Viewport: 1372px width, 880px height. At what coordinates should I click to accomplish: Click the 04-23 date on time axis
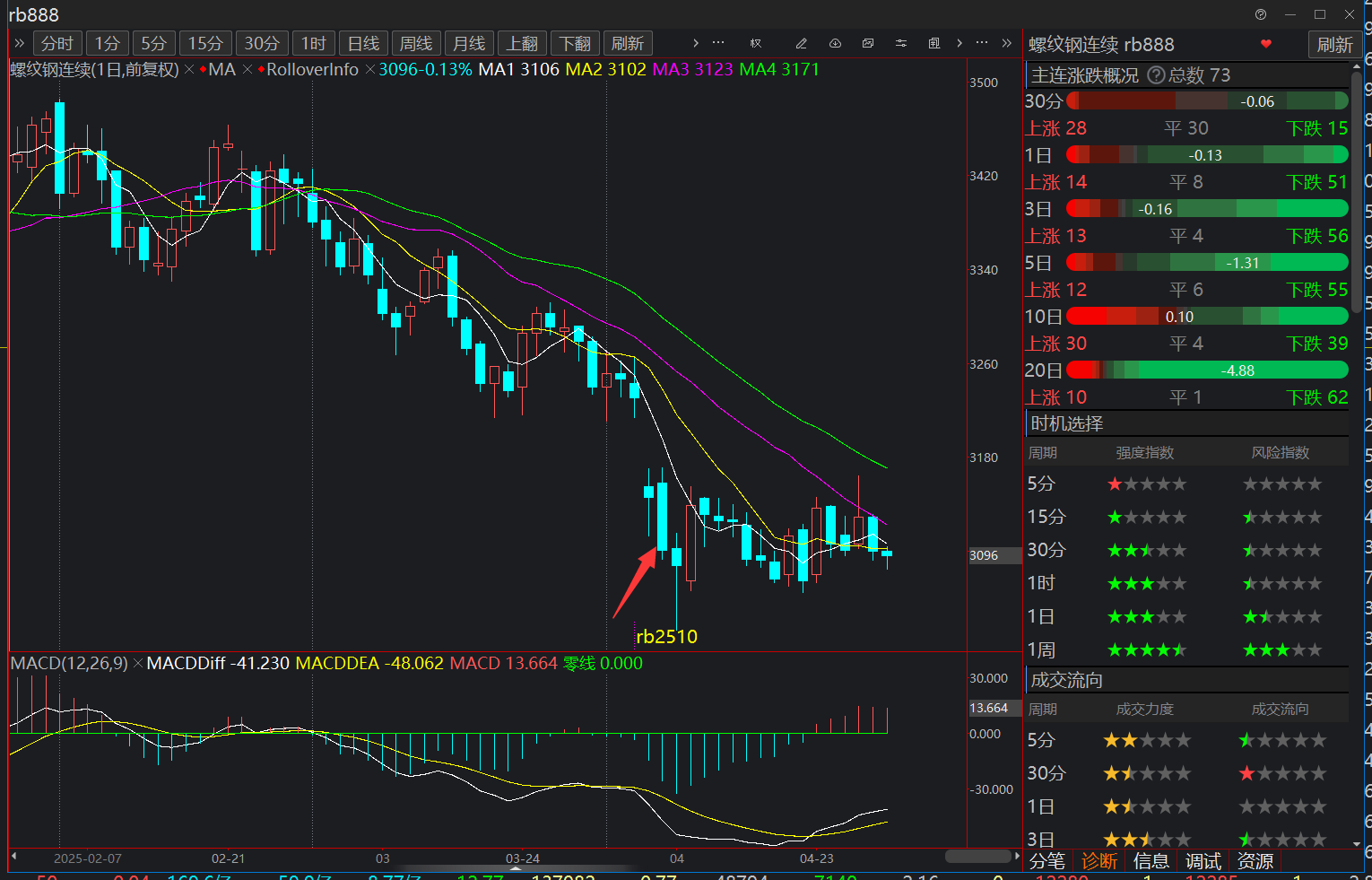coord(816,858)
